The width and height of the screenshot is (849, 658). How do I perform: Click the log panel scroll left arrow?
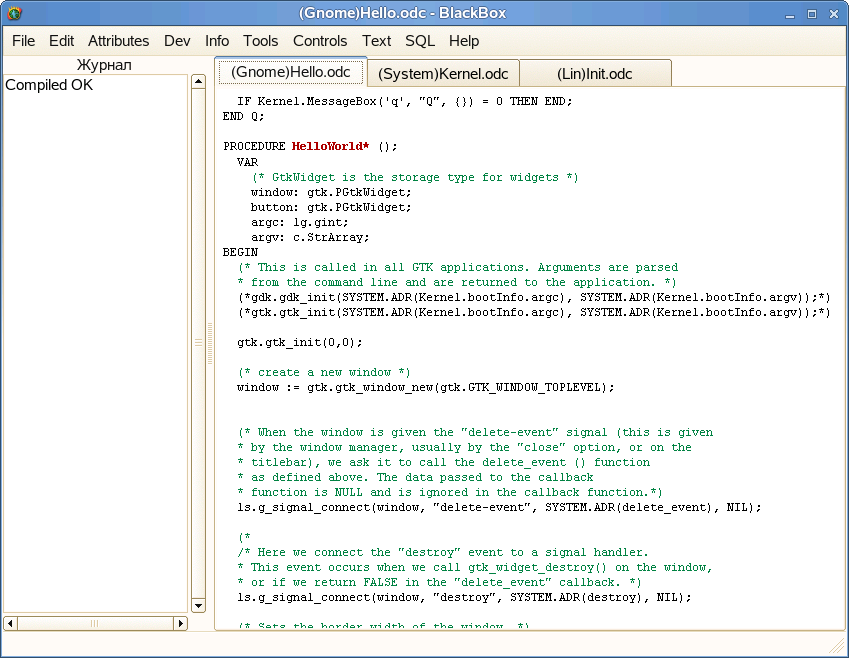point(11,623)
